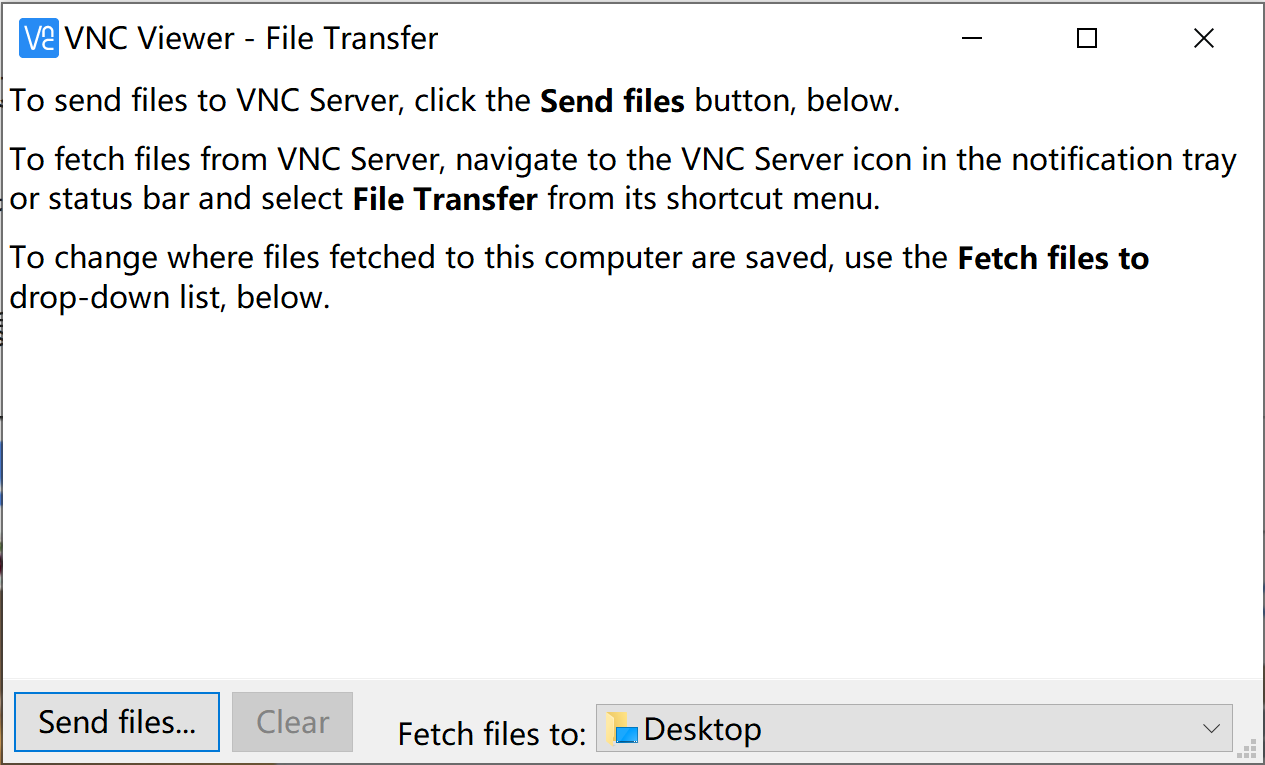Click the sentence starting "To send files to VNC Server"

(455, 101)
